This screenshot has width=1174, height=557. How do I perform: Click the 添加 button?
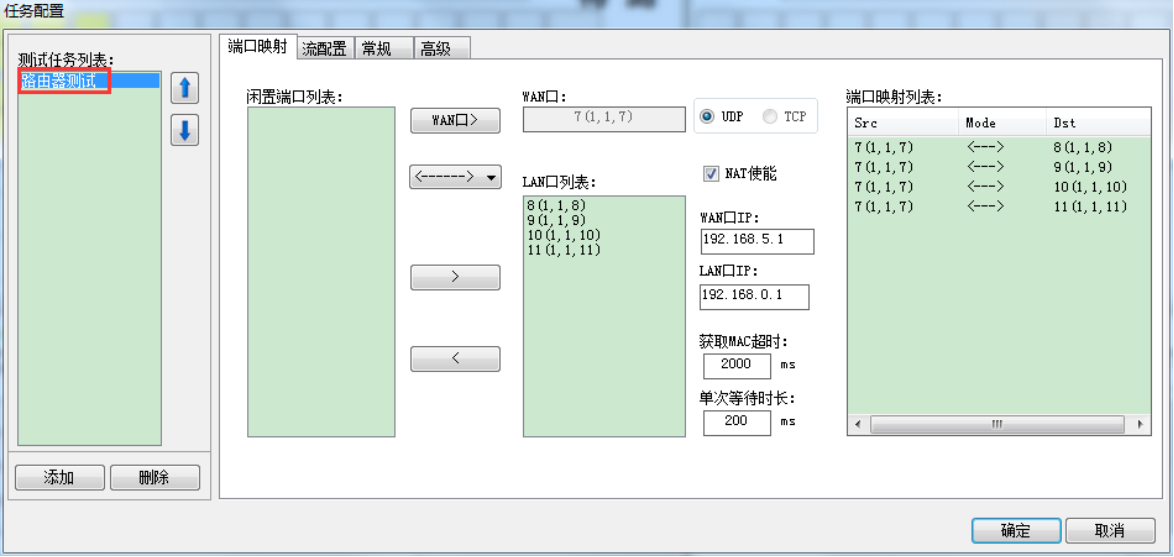point(59,478)
